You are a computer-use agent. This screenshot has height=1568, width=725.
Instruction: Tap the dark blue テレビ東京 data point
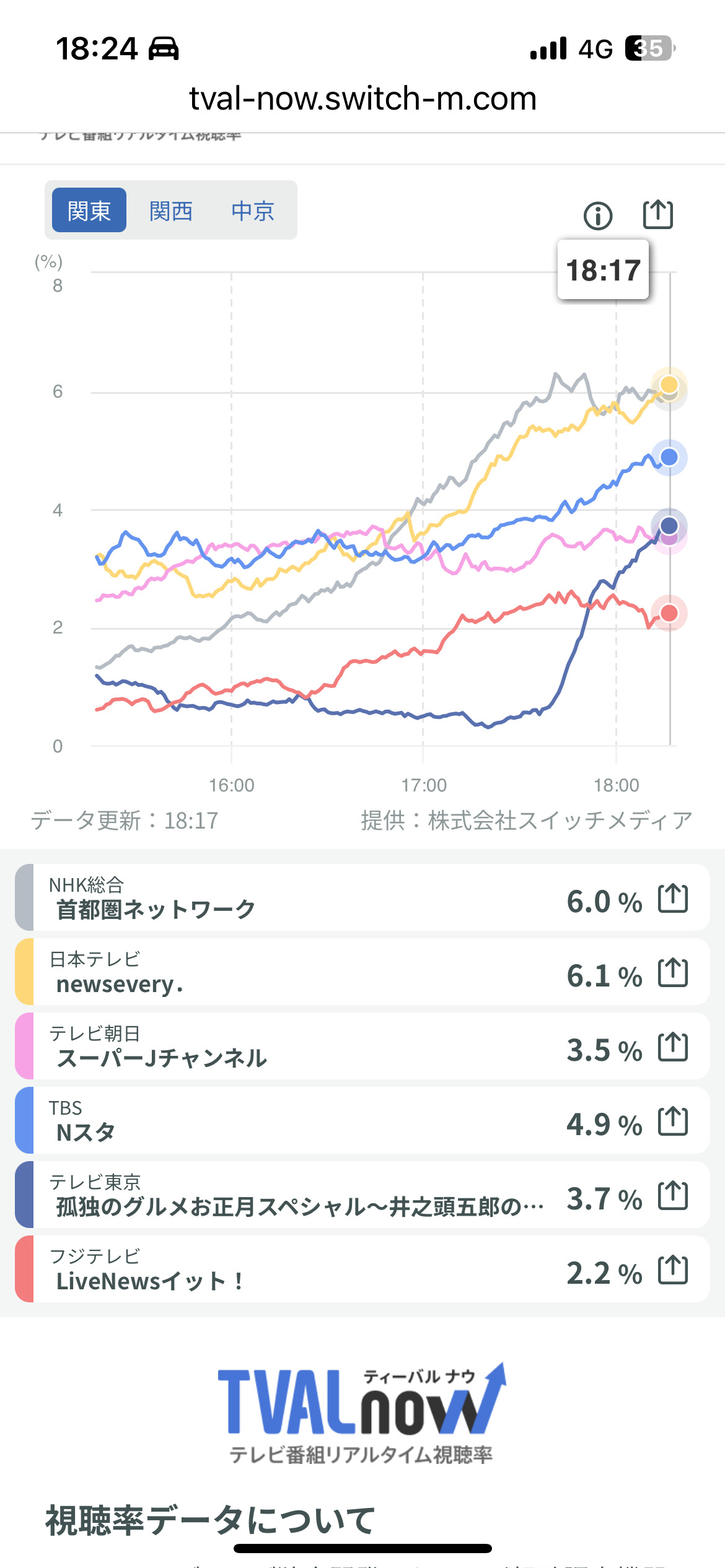point(669,526)
